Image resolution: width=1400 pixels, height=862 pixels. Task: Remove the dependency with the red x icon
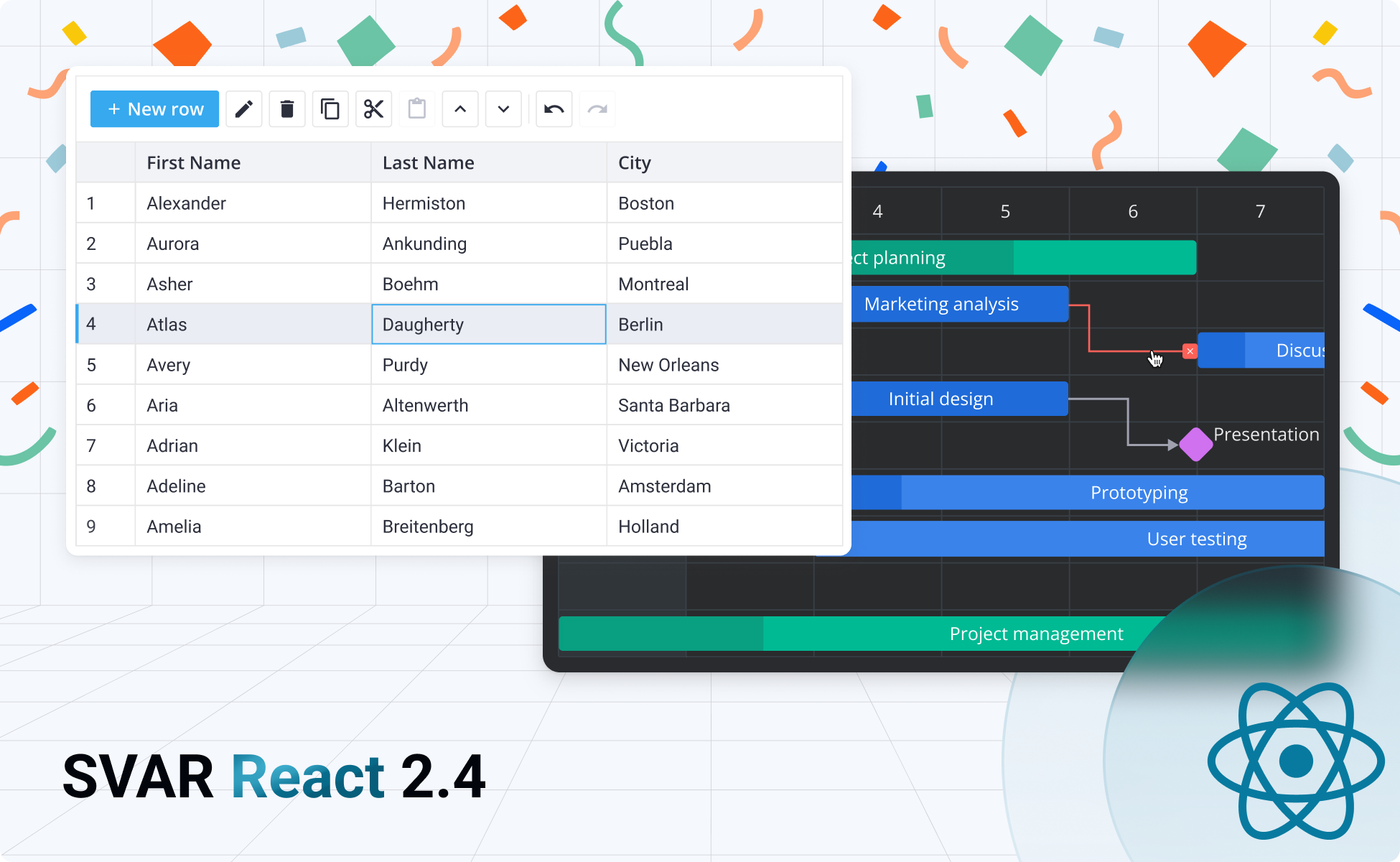[1190, 351]
